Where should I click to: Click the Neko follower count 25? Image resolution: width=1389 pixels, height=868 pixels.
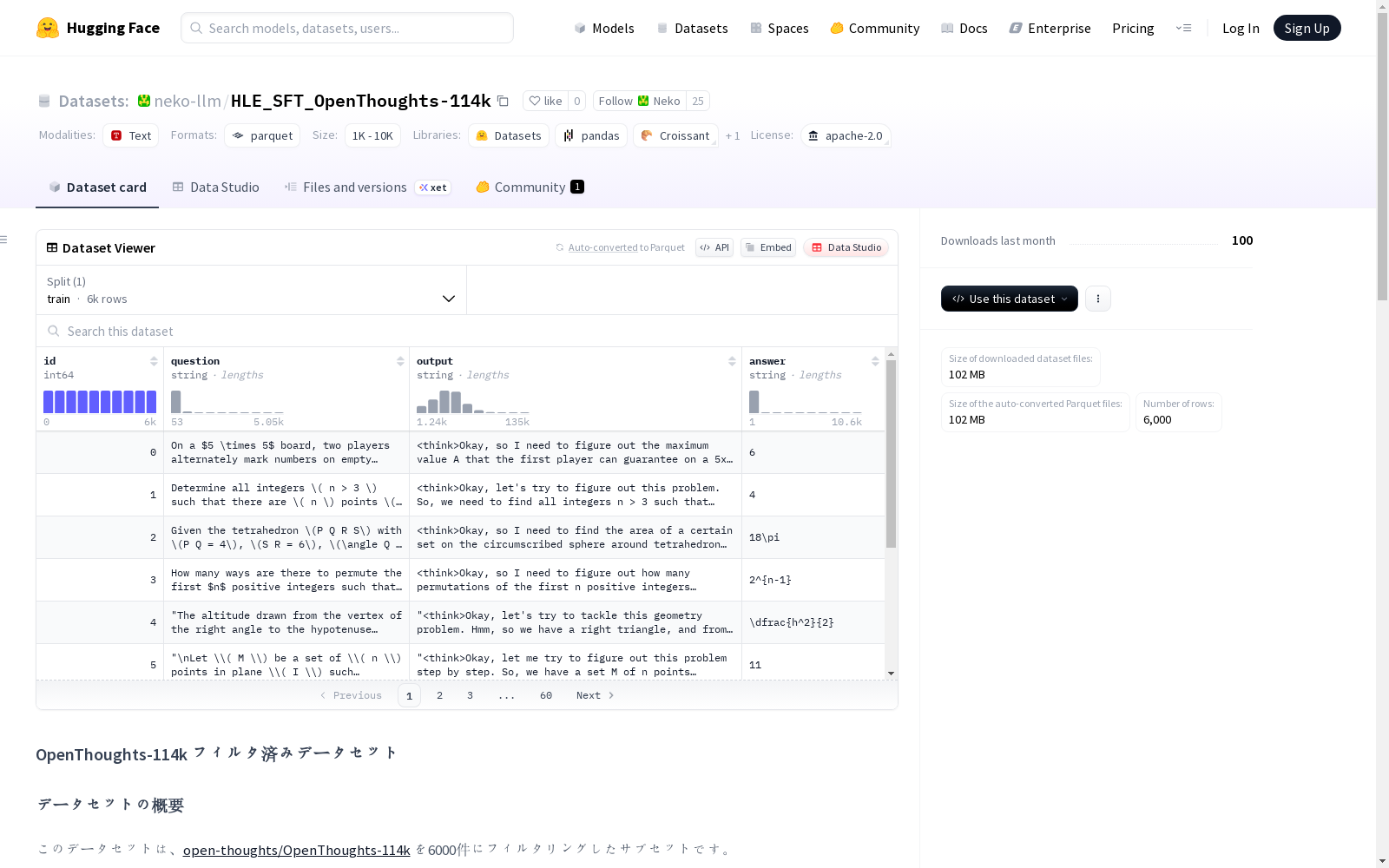pyautogui.click(x=698, y=101)
